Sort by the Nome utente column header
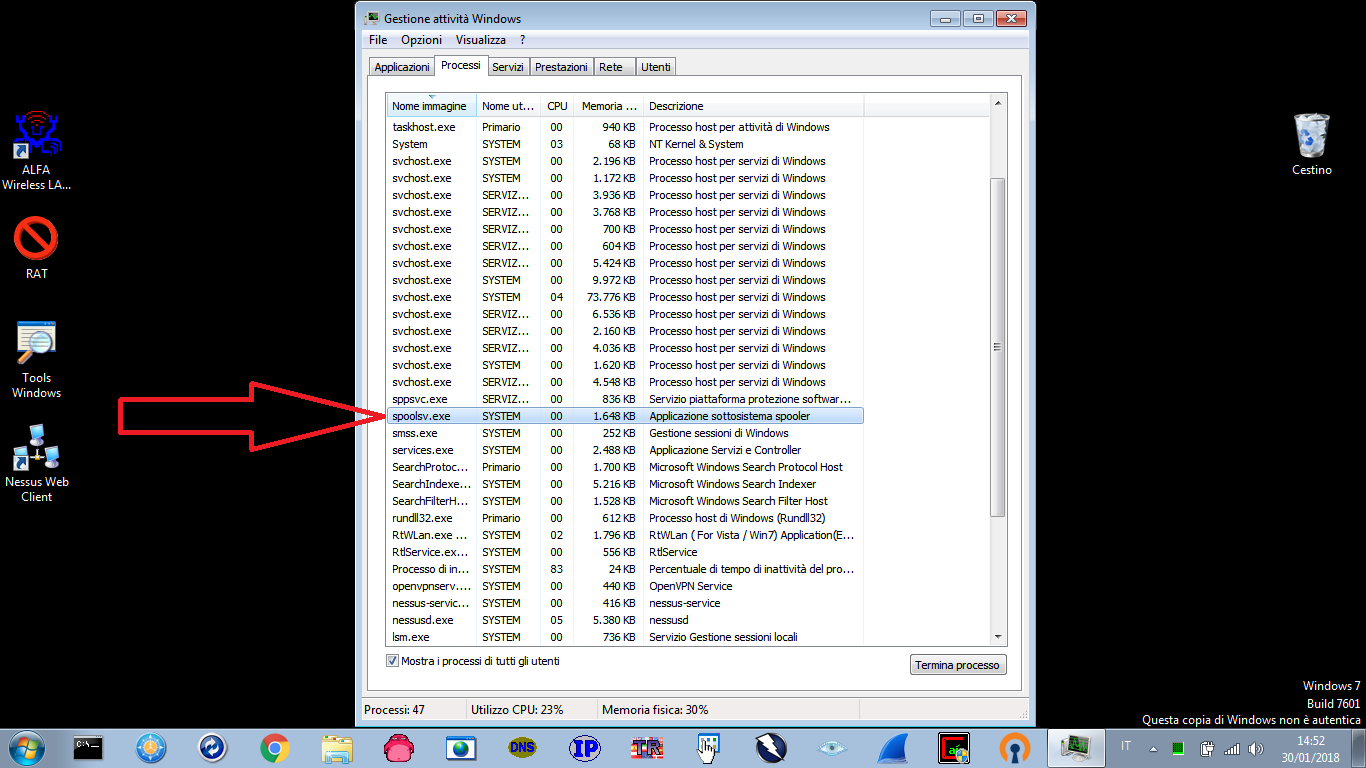This screenshot has height=768, width=1366. click(509, 106)
